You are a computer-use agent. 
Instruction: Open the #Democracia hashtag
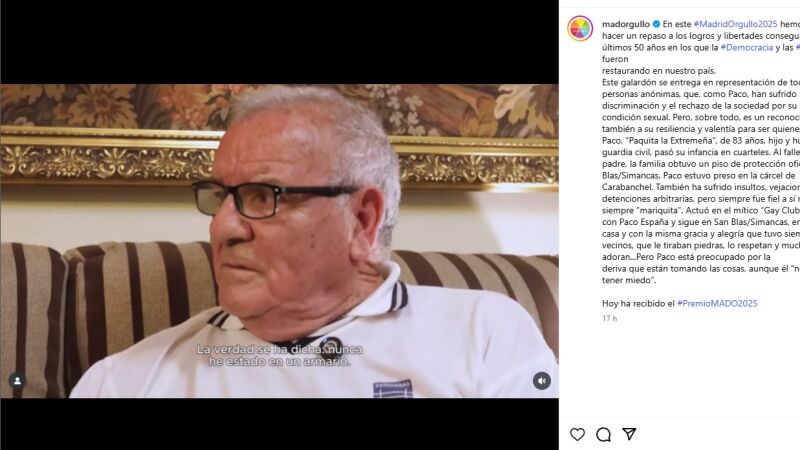[x=746, y=47]
